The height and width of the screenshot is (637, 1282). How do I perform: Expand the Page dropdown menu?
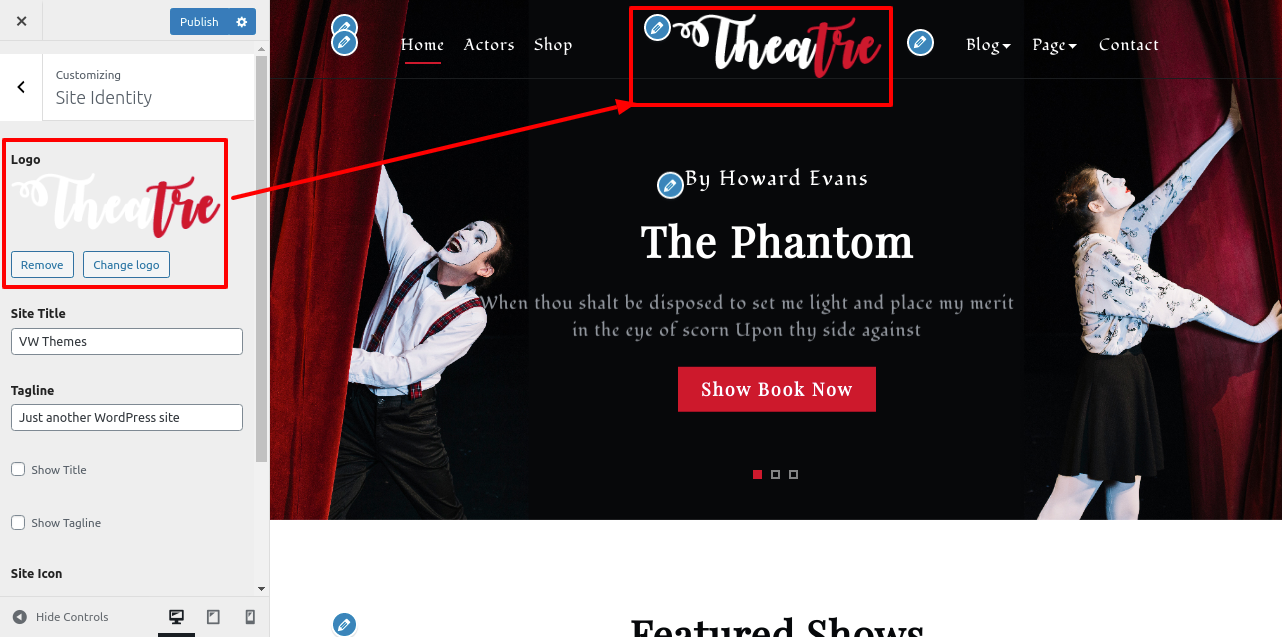tap(1054, 45)
